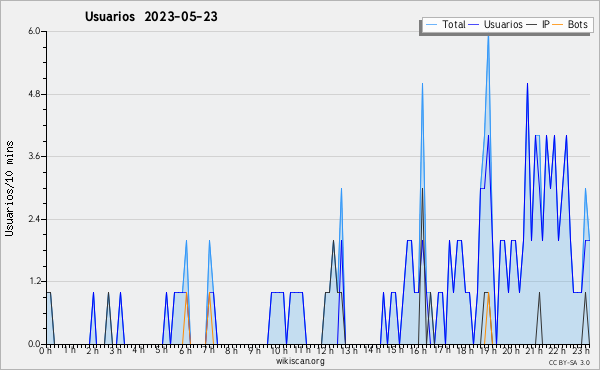Image resolution: width=600 pixels, height=370 pixels.
Task: Click the '9 h' x-axis label
Action: tap(253, 351)
